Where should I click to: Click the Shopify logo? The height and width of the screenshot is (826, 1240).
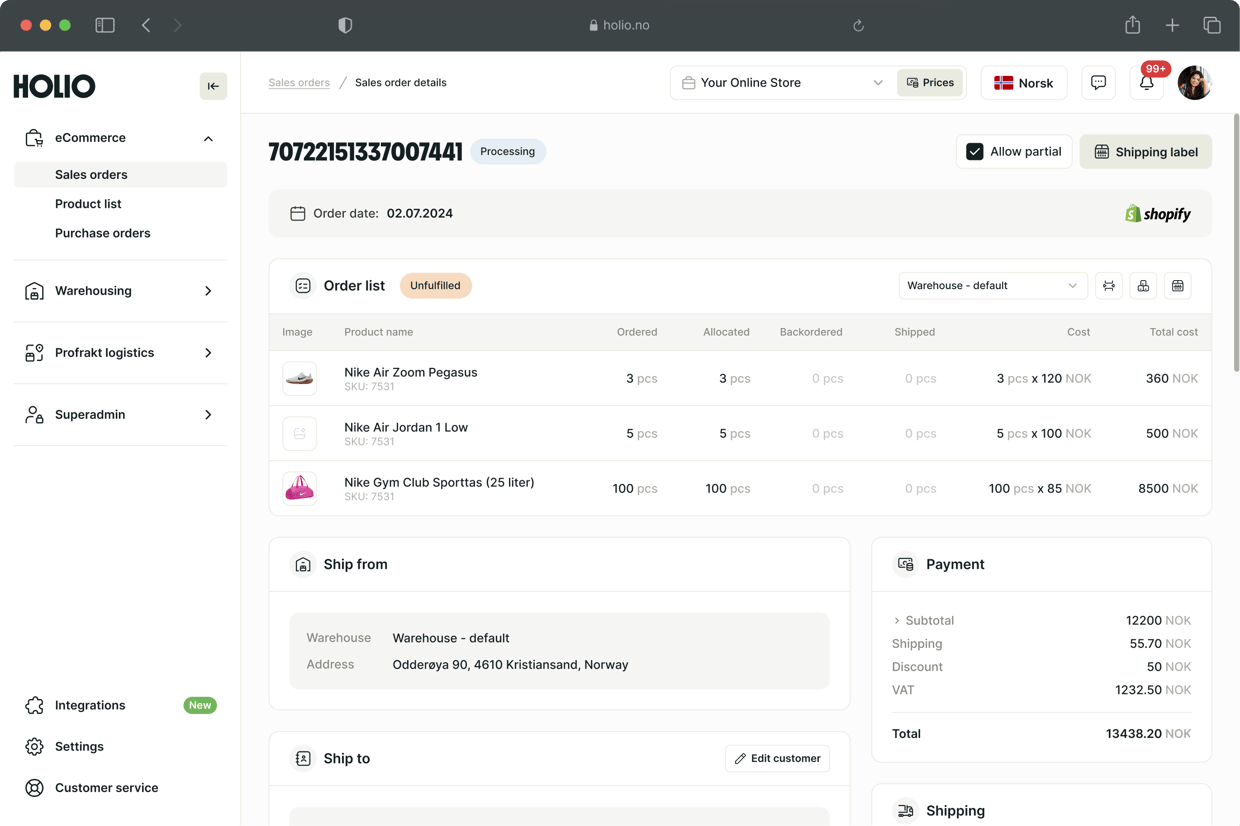[x=1157, y=213]
